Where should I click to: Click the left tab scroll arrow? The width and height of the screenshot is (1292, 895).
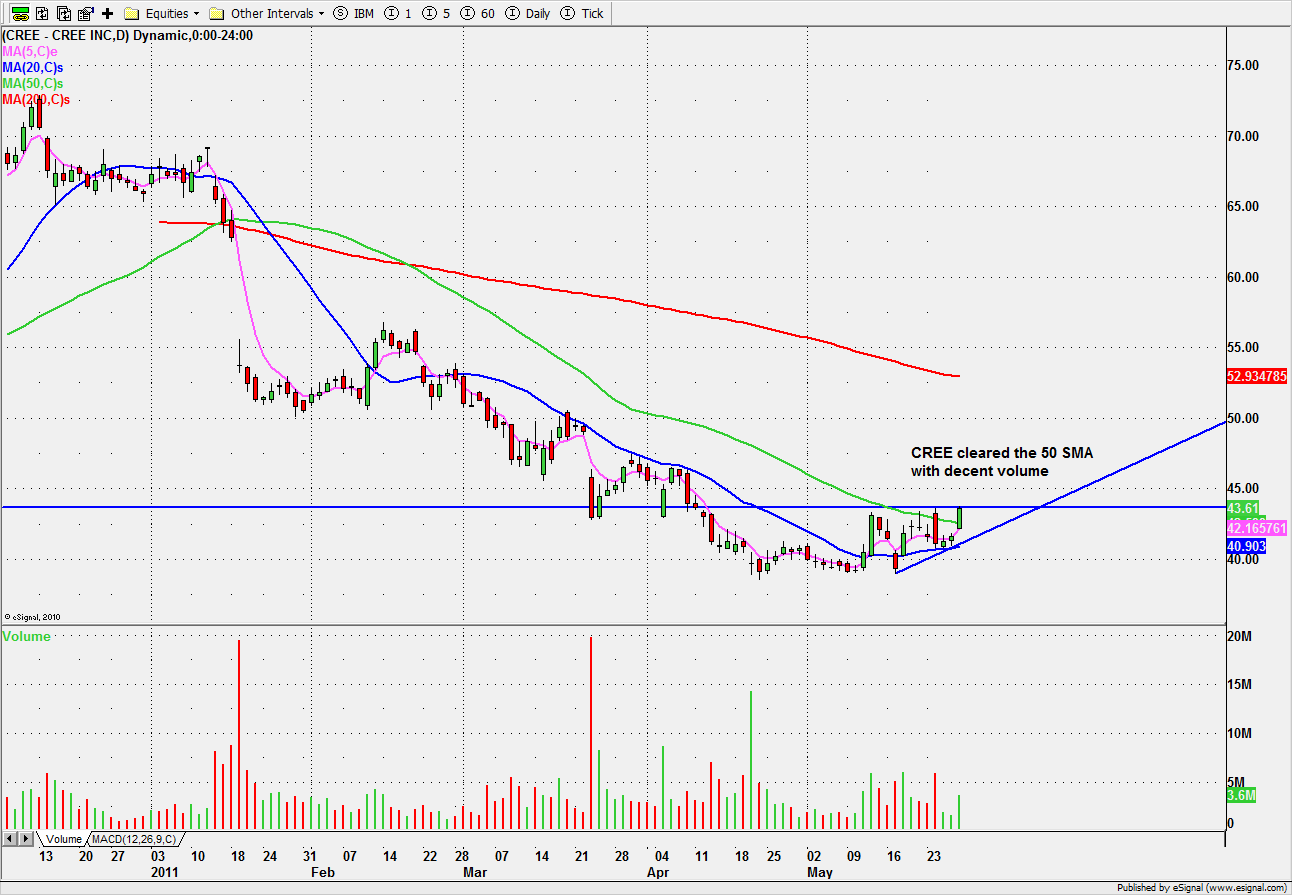click(12, 838)
